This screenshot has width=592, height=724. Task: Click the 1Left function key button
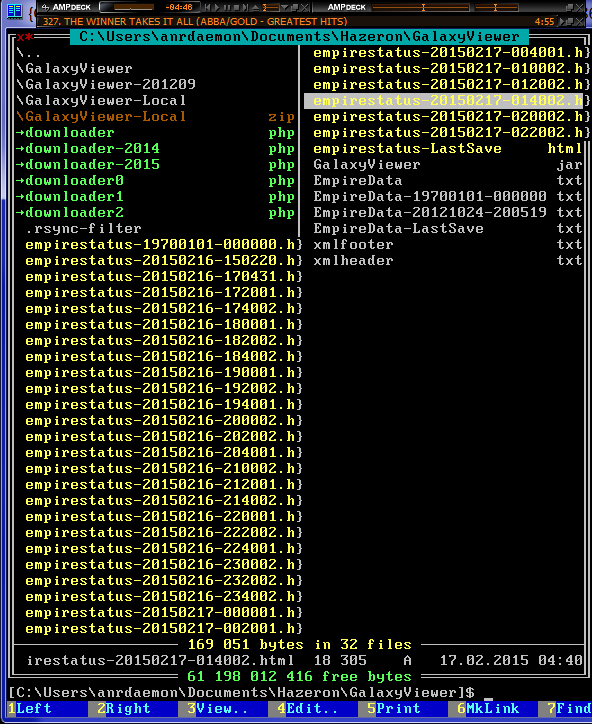[47, 709]
